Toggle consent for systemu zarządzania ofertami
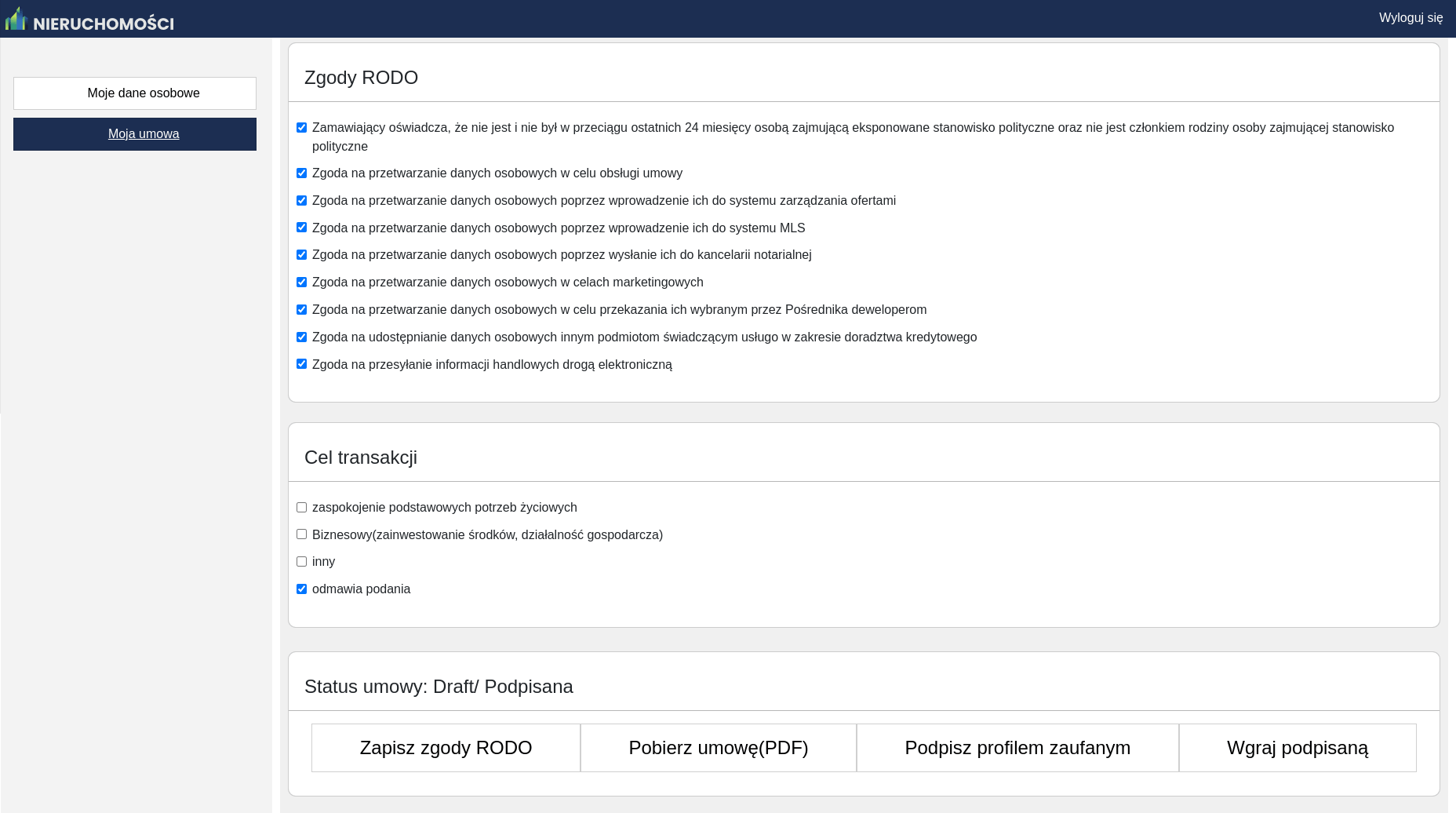This screenshot has height=813, width=1456. coord(301,200)
